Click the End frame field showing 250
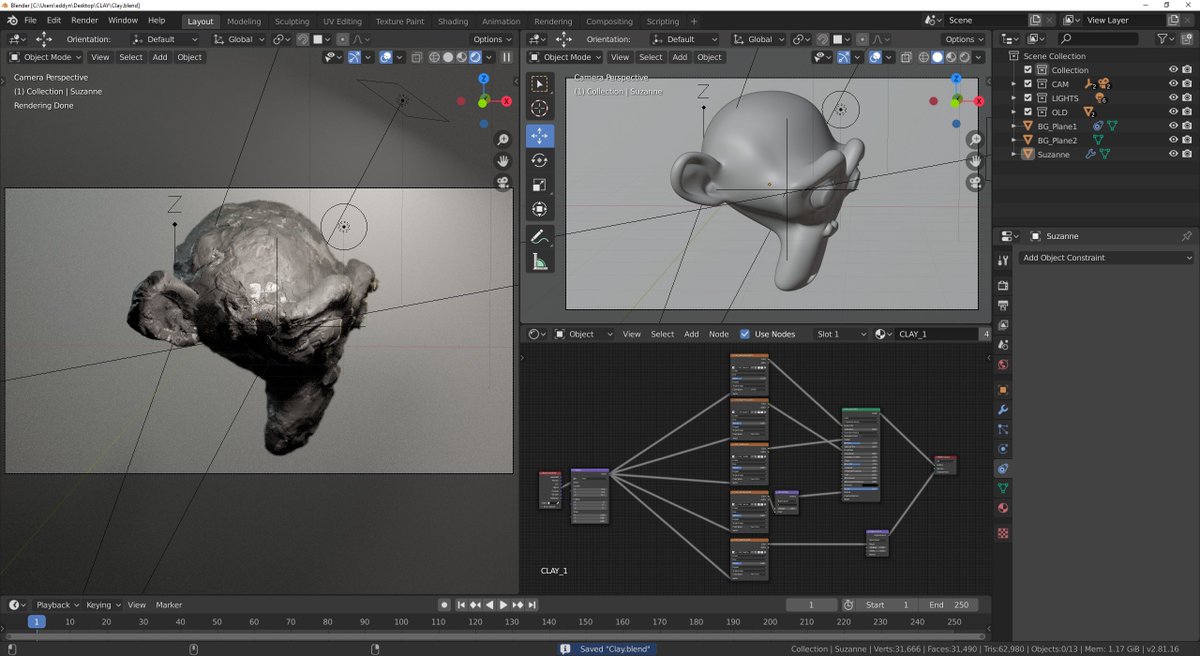1200x656 pixels. [950, 605]
